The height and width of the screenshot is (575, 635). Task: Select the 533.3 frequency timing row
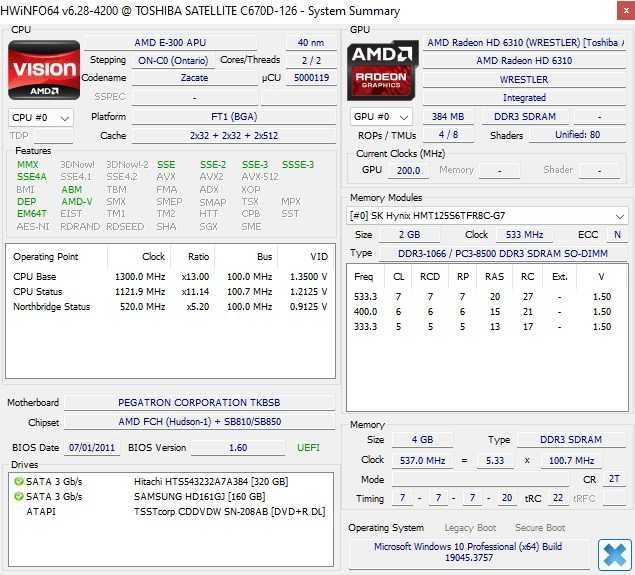click(485, 297)
